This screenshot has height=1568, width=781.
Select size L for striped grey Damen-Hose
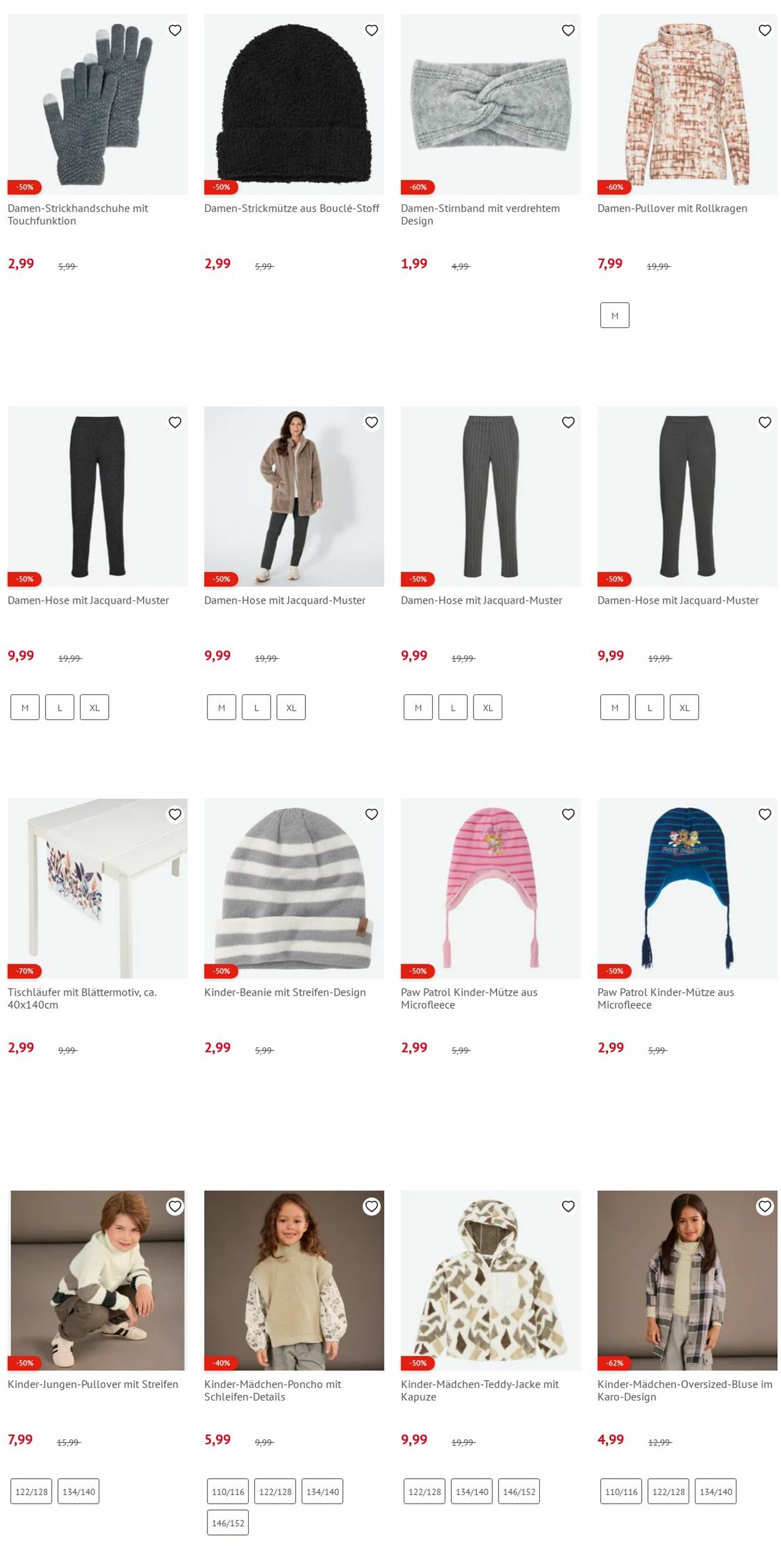[x=453, y=707]
